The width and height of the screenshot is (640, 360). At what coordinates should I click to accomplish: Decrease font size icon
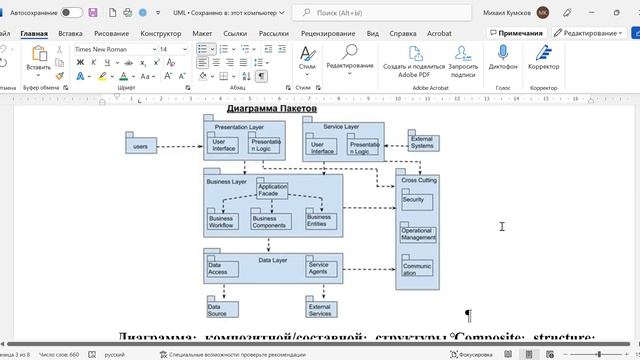tap(182, 76)
